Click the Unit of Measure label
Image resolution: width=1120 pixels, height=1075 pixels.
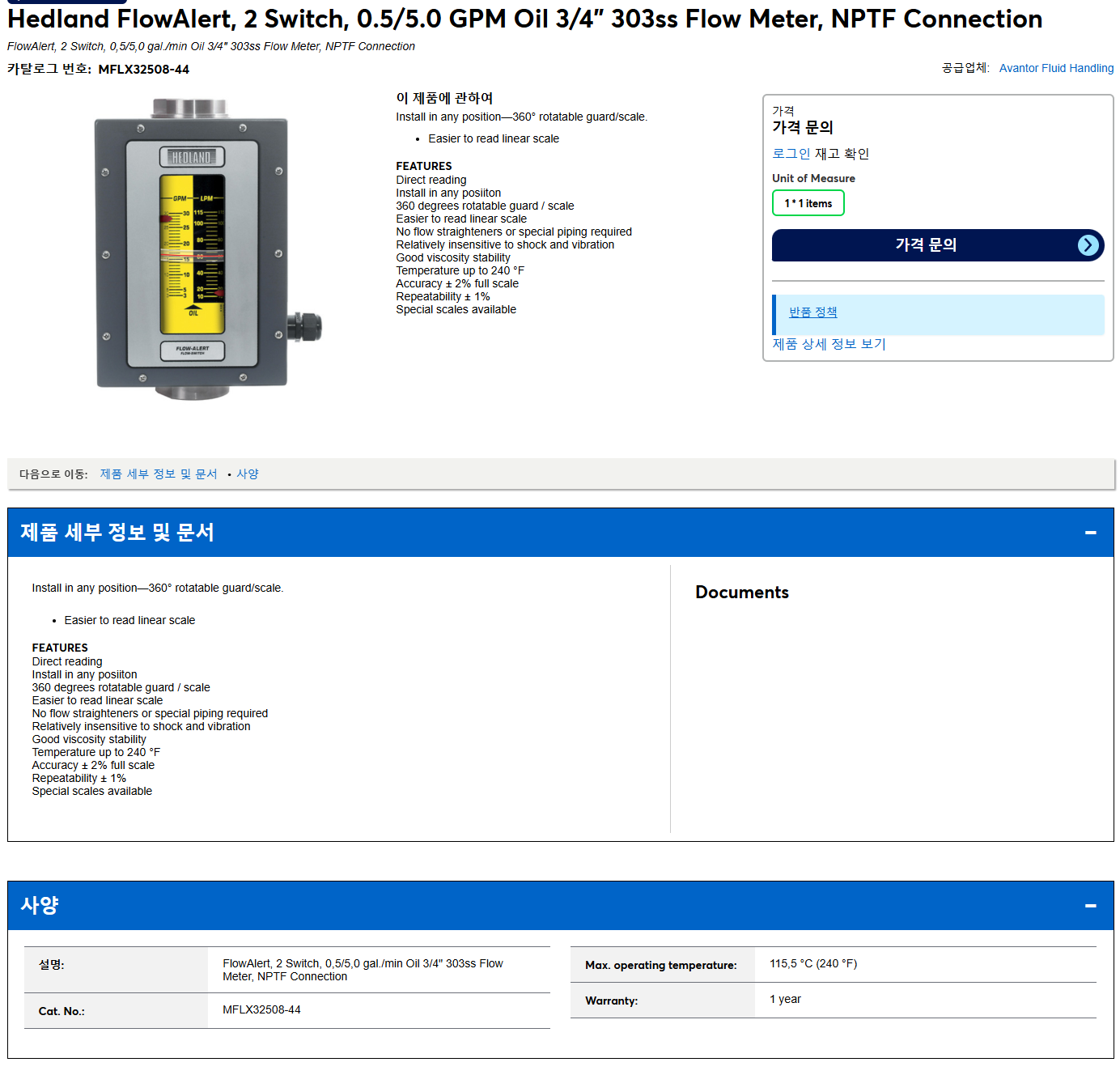813,179
